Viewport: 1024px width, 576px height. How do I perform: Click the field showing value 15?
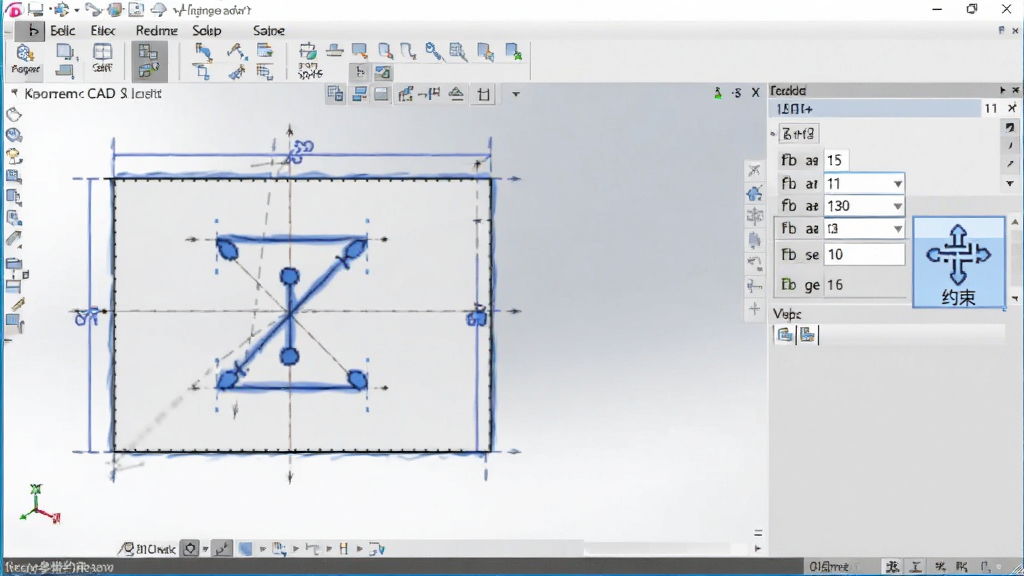coord(835,161)
